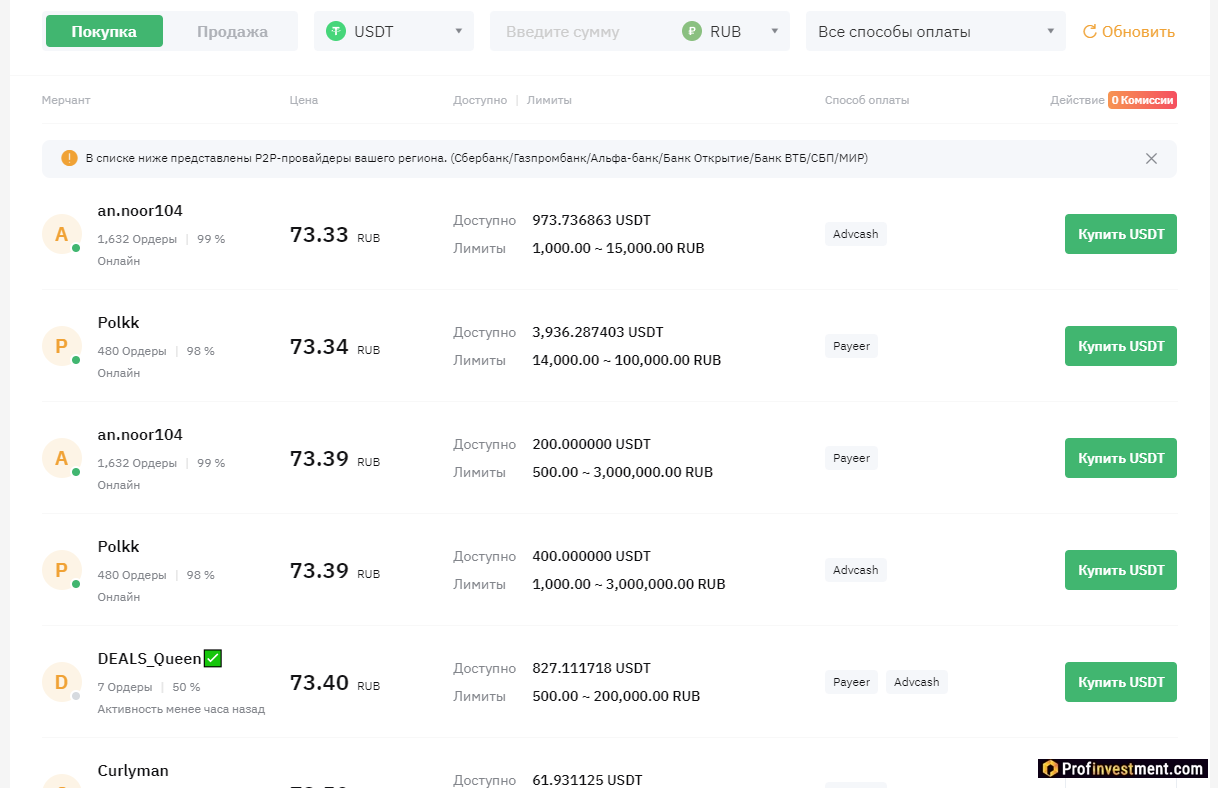Open merchant an.noor104 priced 73.33
Image resolution: width=1218 pixels, height=788 pixels.
pyautogui.click(x=140, y=211)
